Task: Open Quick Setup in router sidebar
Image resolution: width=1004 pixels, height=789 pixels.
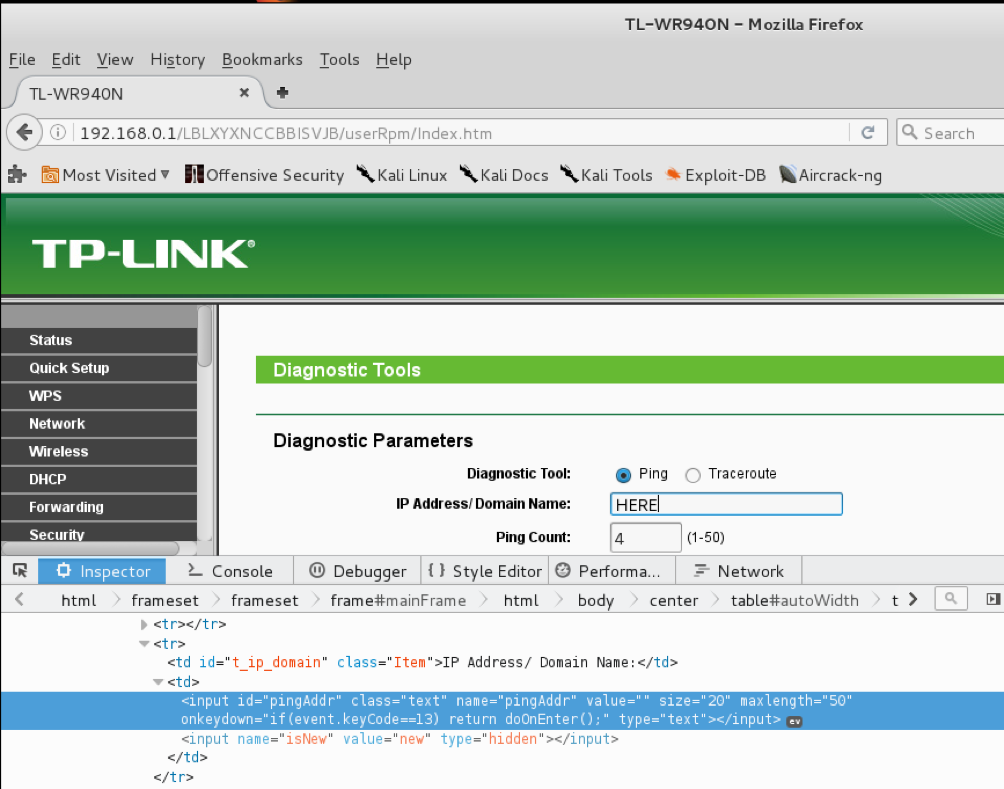Action: pyautogui.click(x=99, y=368)
